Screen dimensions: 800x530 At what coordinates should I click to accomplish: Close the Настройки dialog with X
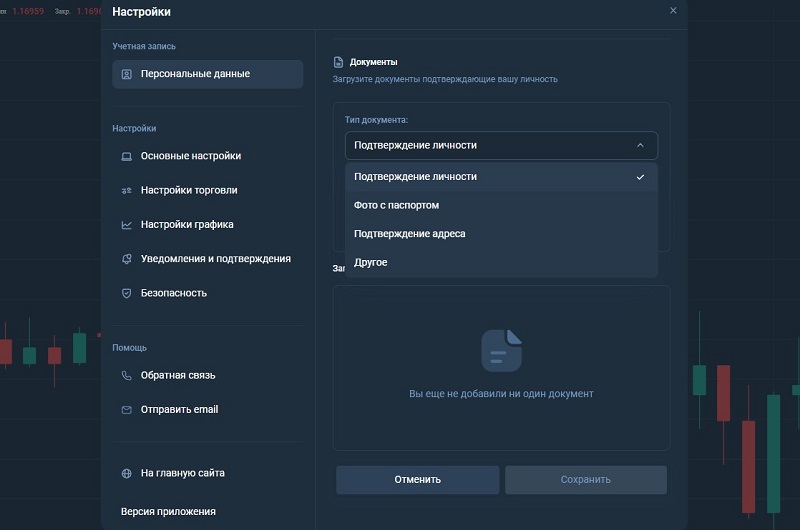pos(673,11)
